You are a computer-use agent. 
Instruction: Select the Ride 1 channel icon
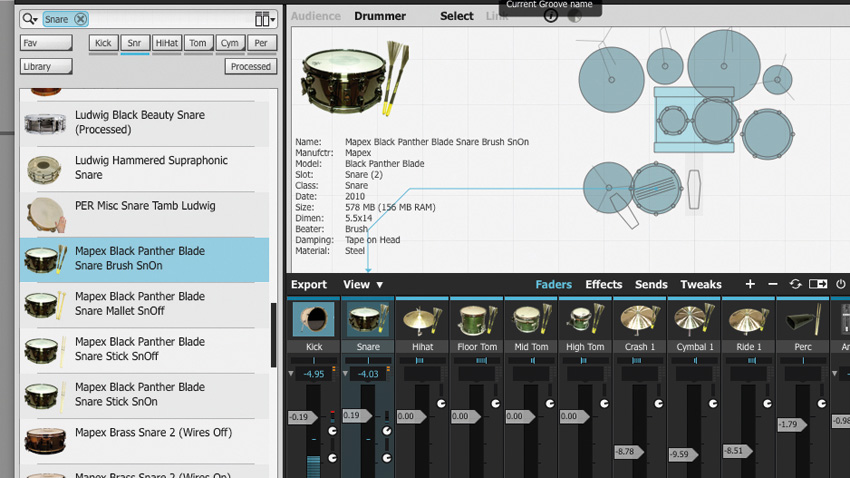point(749,320)
